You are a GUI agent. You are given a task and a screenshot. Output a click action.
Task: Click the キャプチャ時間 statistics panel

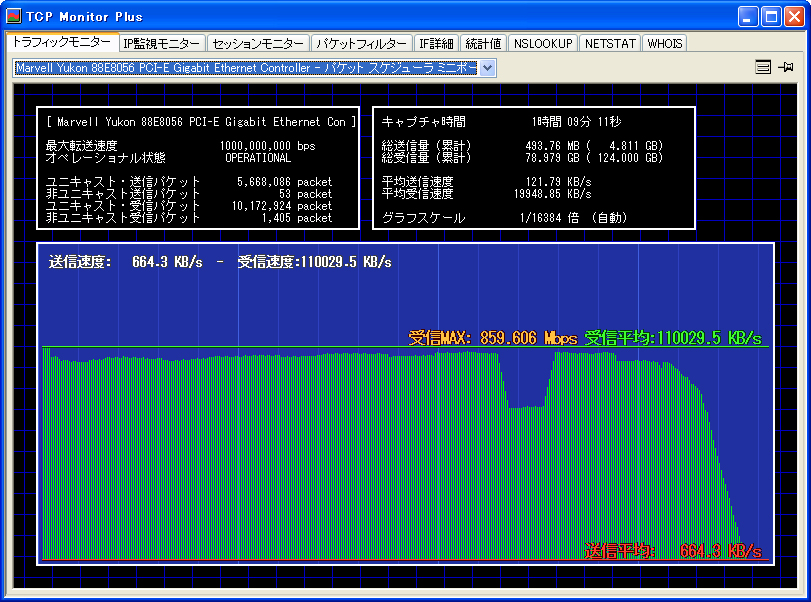point(533,168)
